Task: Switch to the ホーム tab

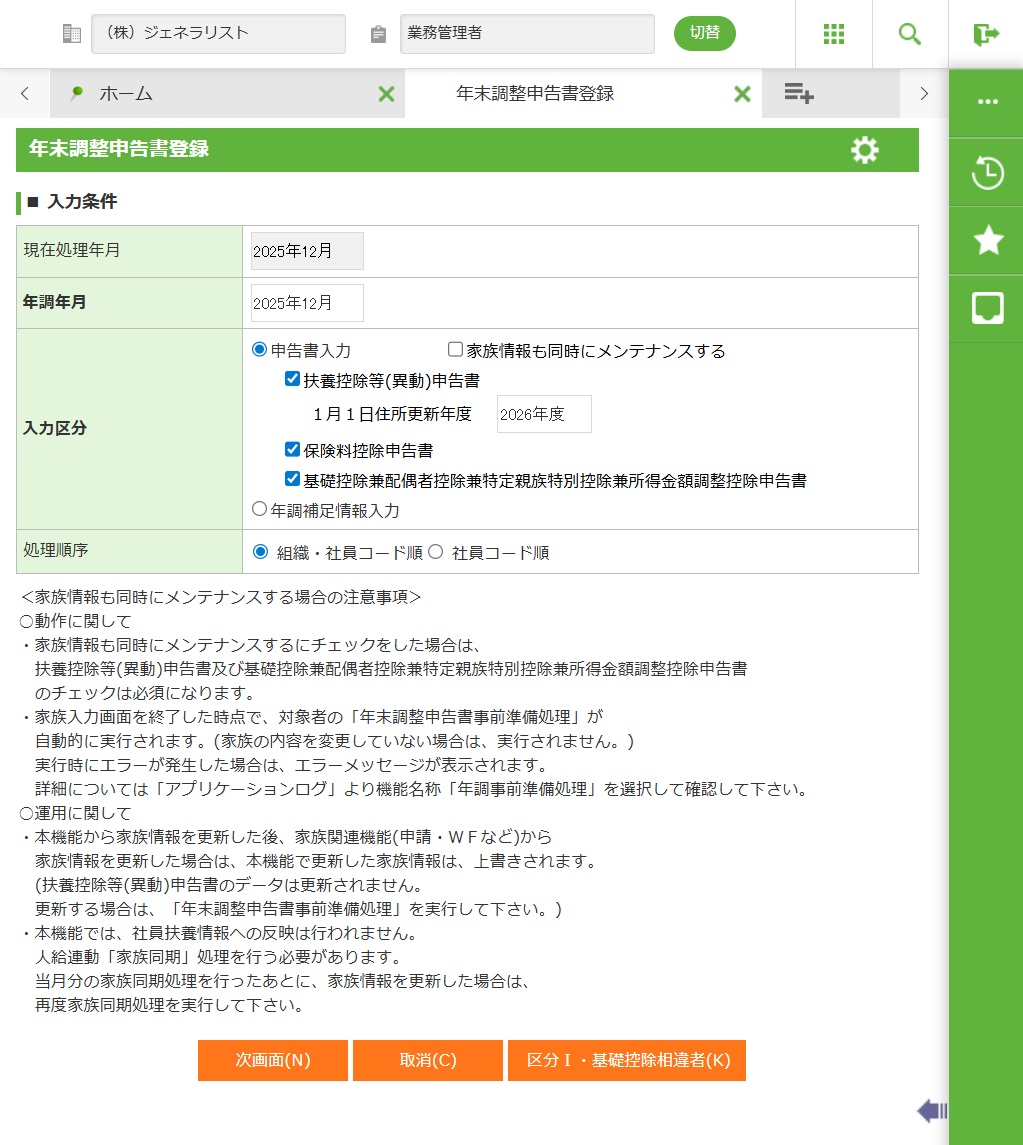Action: coord(125,94)
